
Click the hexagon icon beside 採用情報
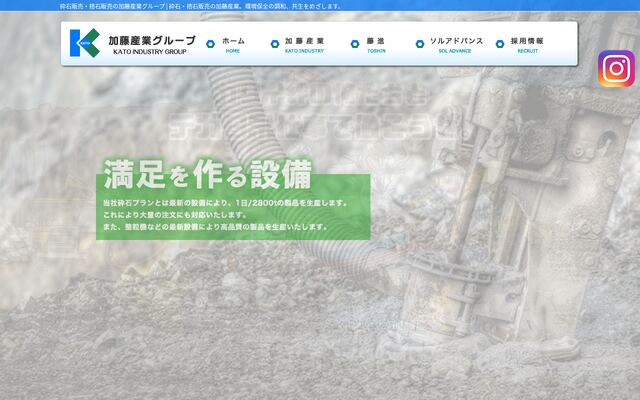(x=500, y=44)
